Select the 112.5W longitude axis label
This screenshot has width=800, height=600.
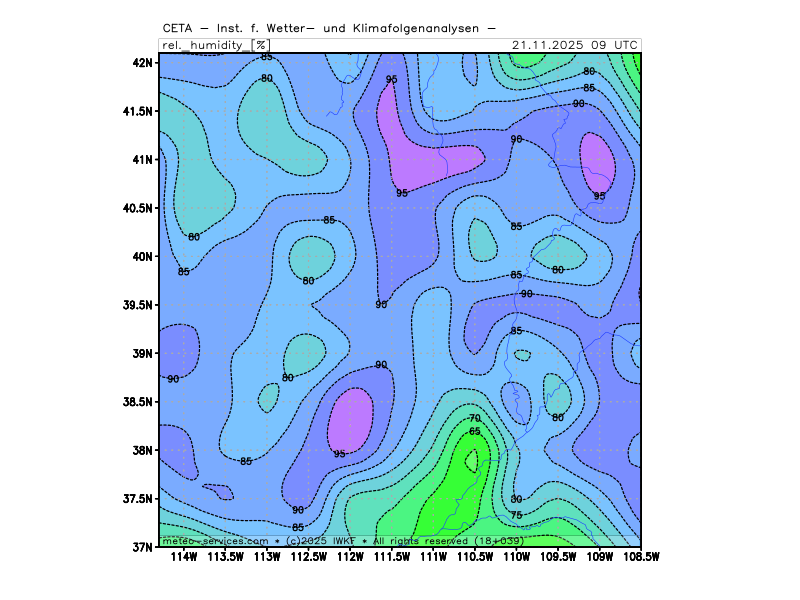point(308,557)
